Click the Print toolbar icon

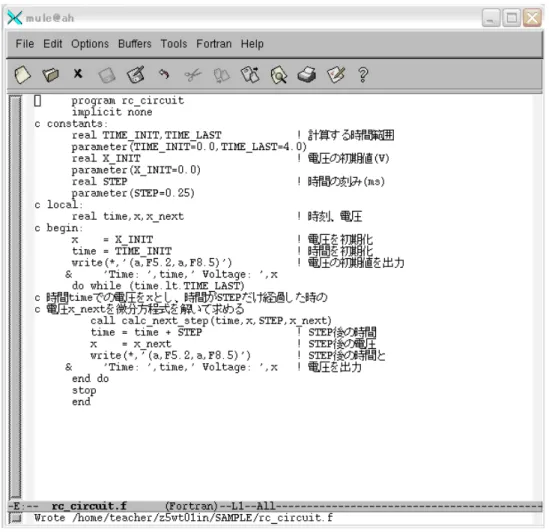[x=307, y=75]
